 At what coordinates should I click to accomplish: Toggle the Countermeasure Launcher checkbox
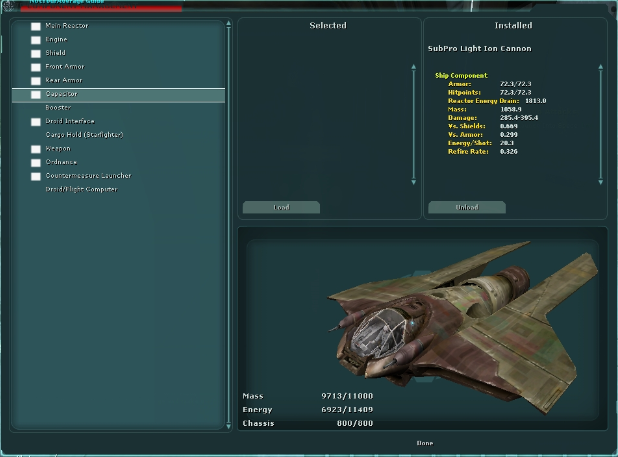point(36,176)
